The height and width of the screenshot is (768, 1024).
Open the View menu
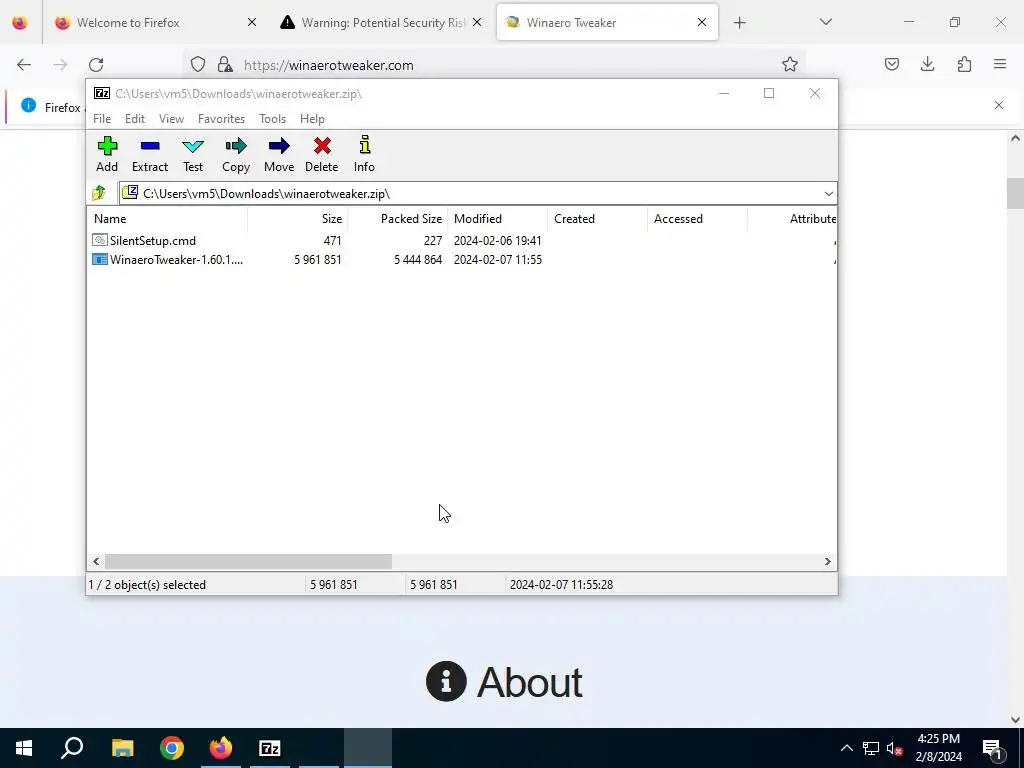click(x=171, y=119)
